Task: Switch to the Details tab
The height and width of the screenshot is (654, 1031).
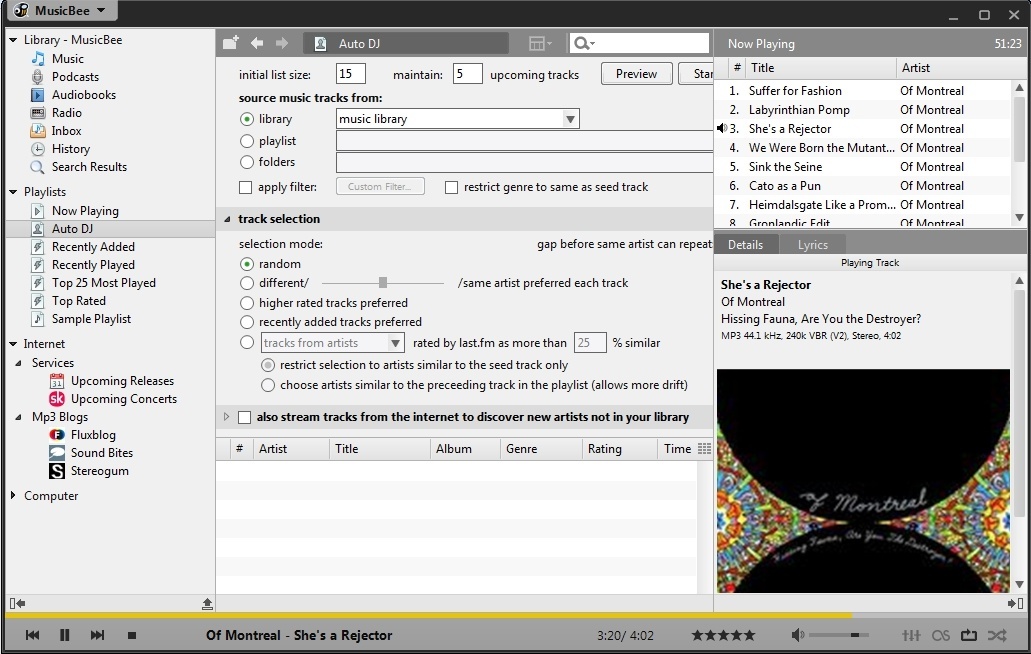Action: [x=746, y=245]
